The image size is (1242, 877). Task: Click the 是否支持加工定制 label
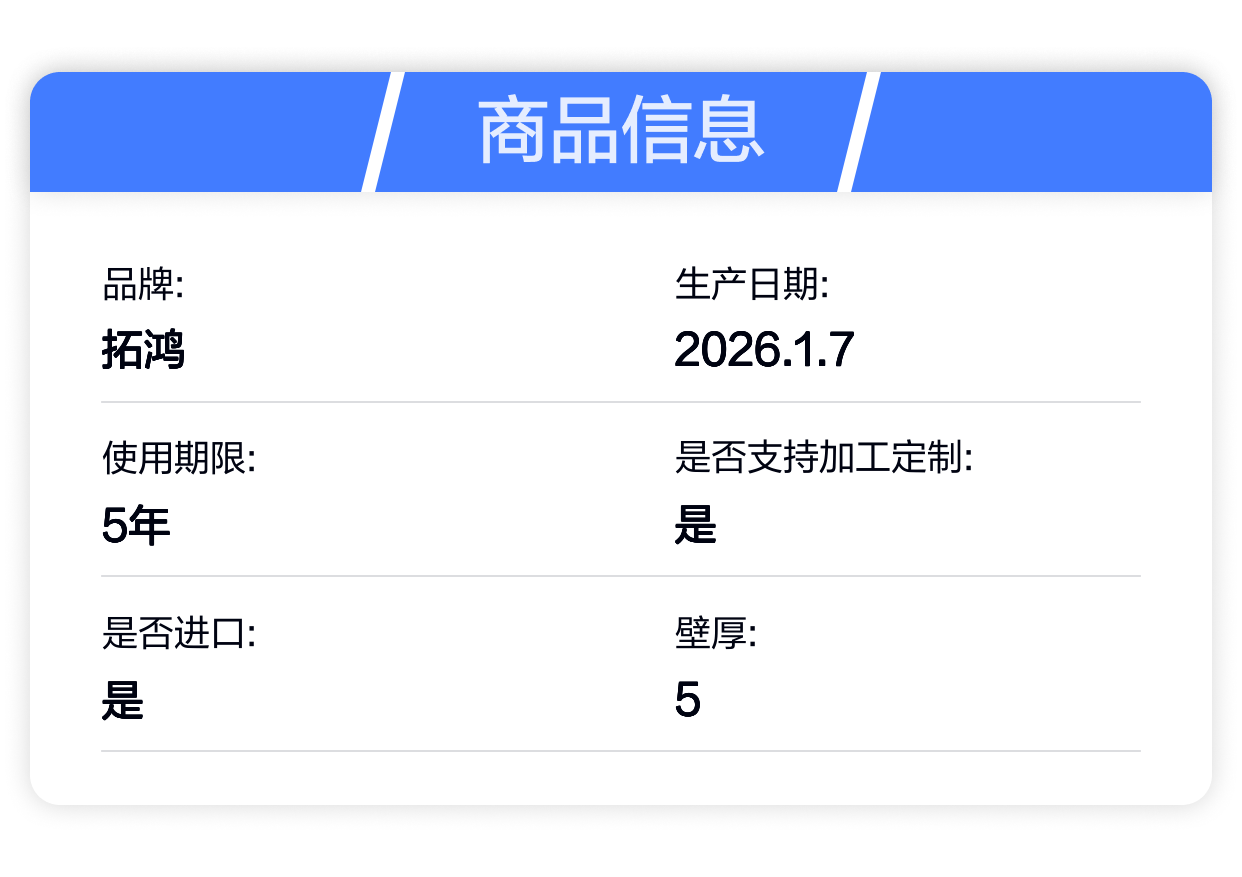pyautogui.click(x=824, y=460)
